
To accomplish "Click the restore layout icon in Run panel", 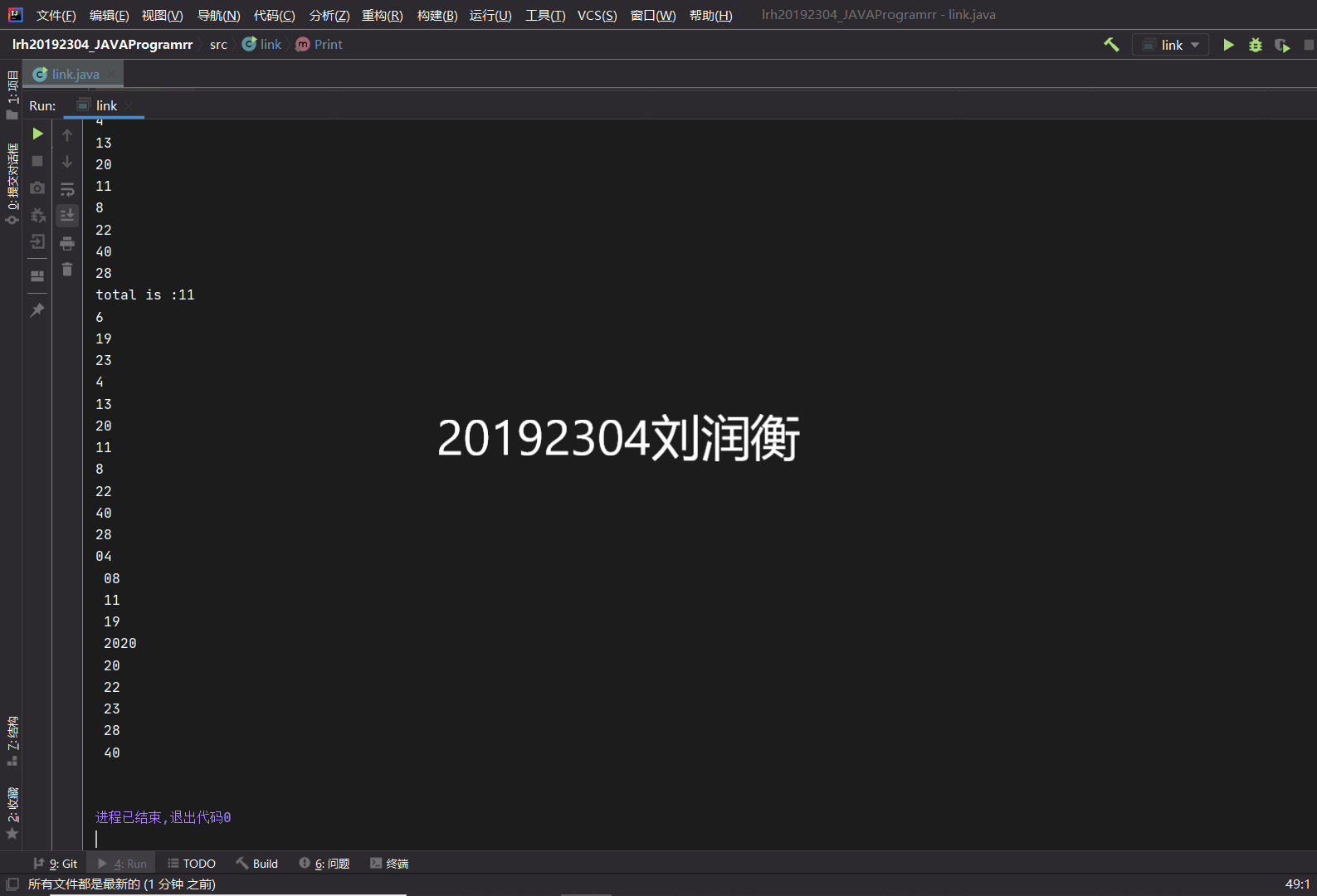I will tap(37, 276).
